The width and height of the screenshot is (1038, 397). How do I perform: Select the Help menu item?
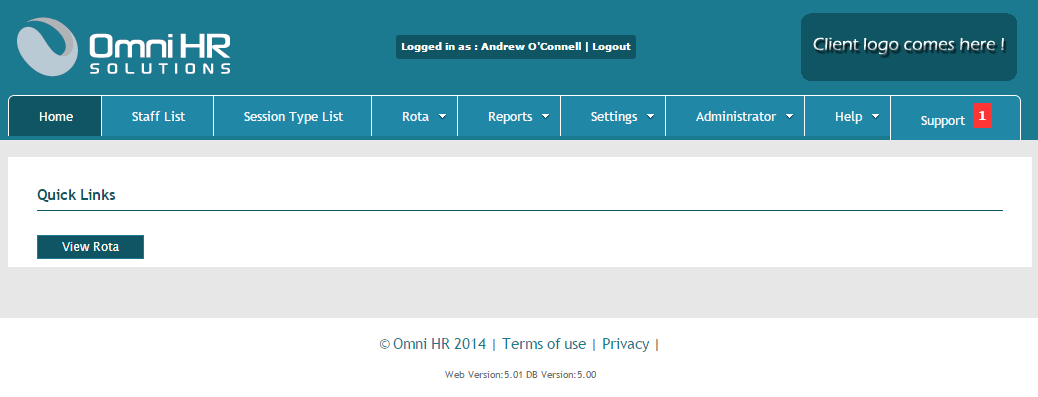848,116
